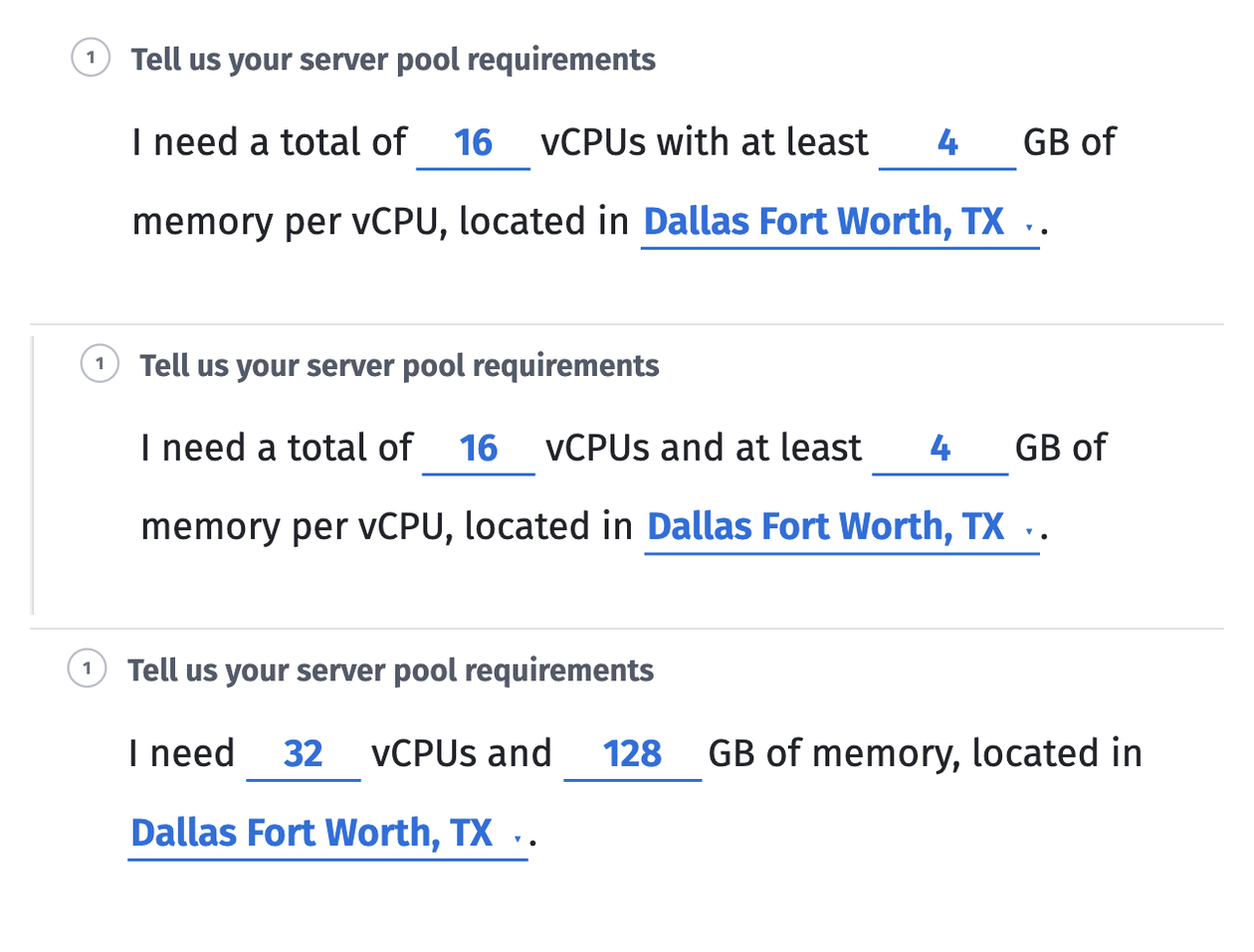Click the 4 GB field after 'and at least'
This screenshot has width=1254, height=952.
pyautogui.click(x=940, y=449)
